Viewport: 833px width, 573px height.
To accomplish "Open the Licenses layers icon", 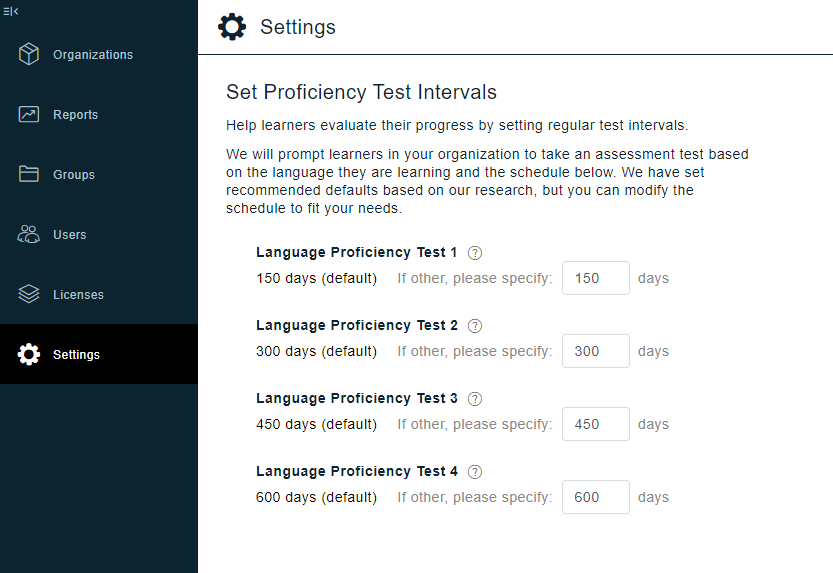I will point(29,294).
